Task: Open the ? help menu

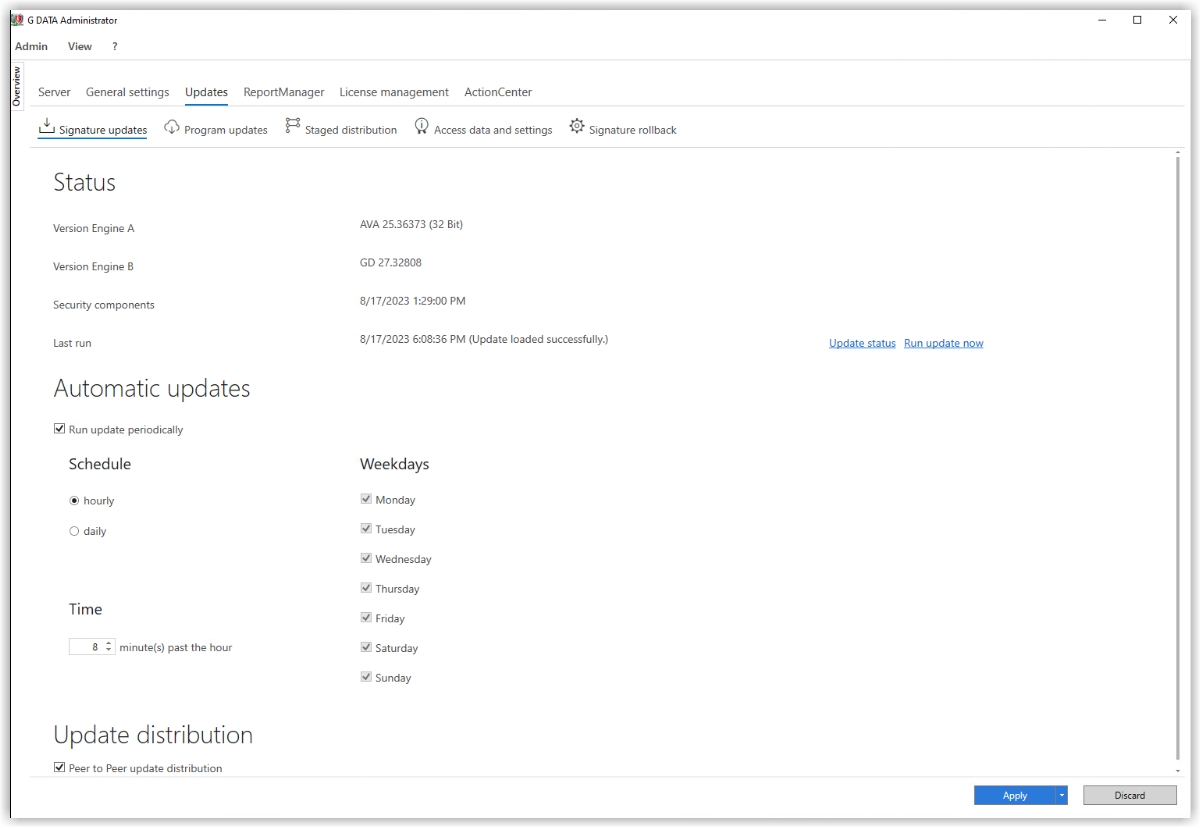Action: 115,46
